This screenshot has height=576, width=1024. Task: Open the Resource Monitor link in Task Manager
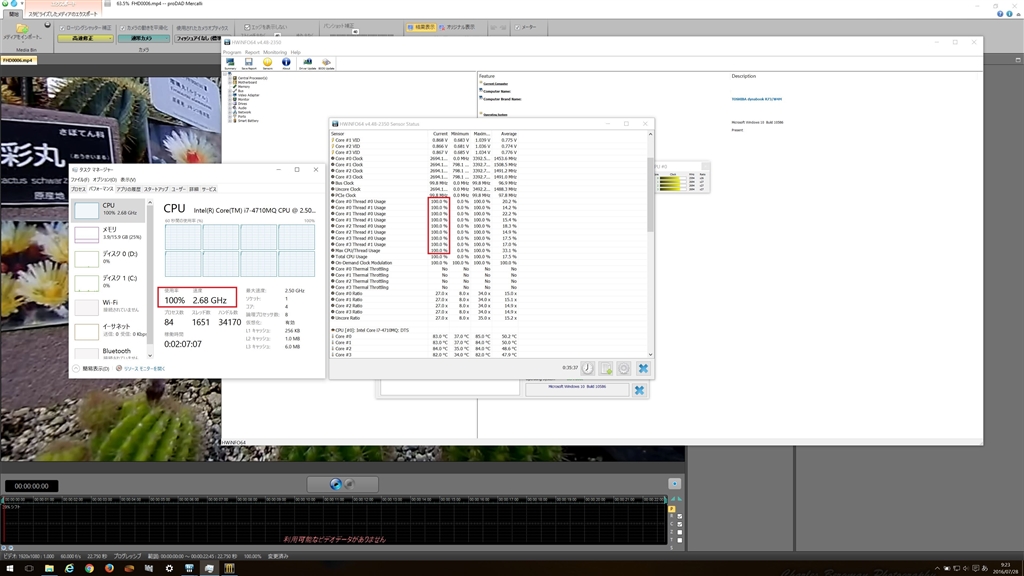(x=144, y=369)
